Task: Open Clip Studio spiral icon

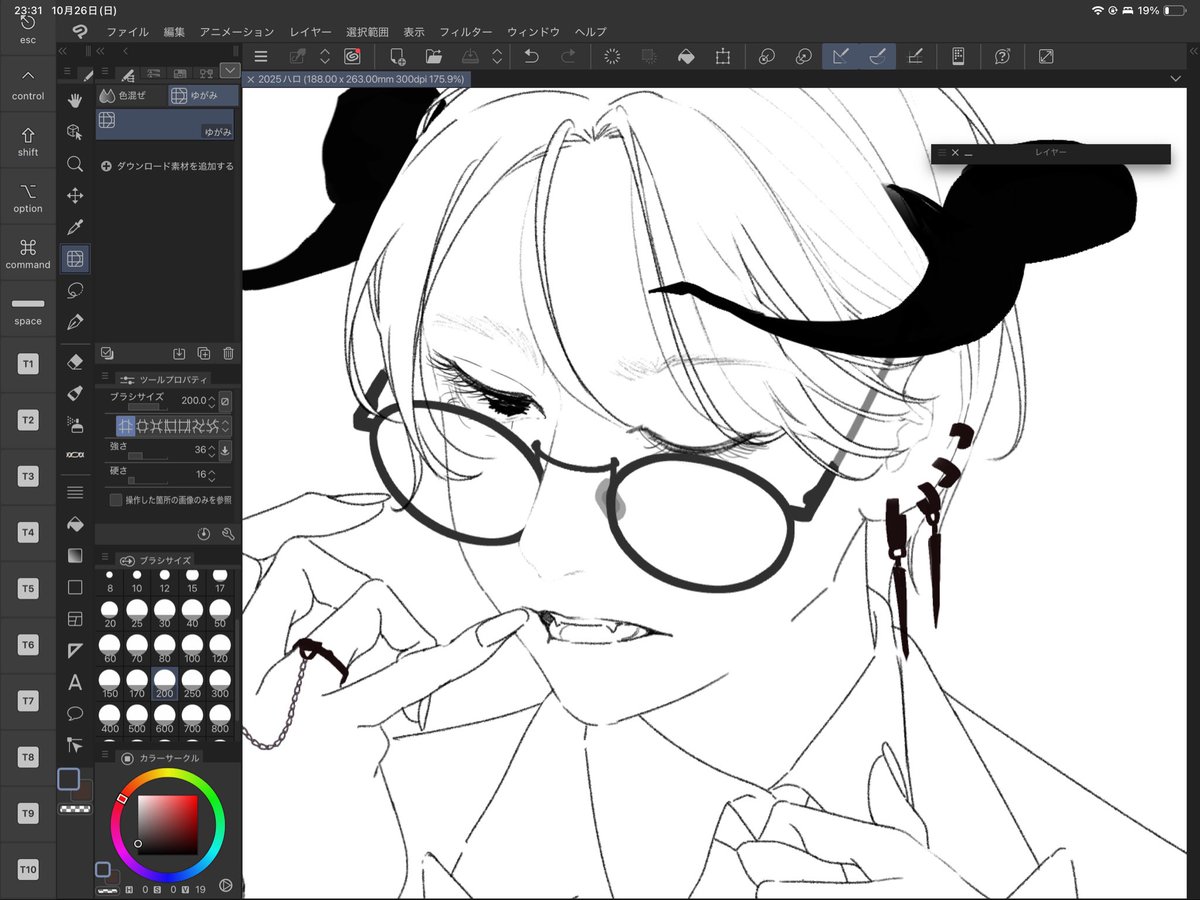Action: 352,57
